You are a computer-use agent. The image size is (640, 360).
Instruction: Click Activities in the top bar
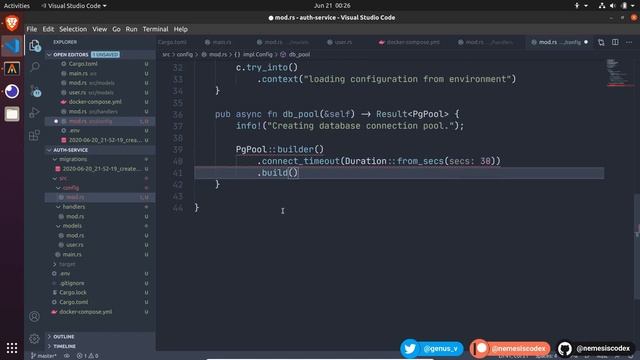(x=17, y=6)
